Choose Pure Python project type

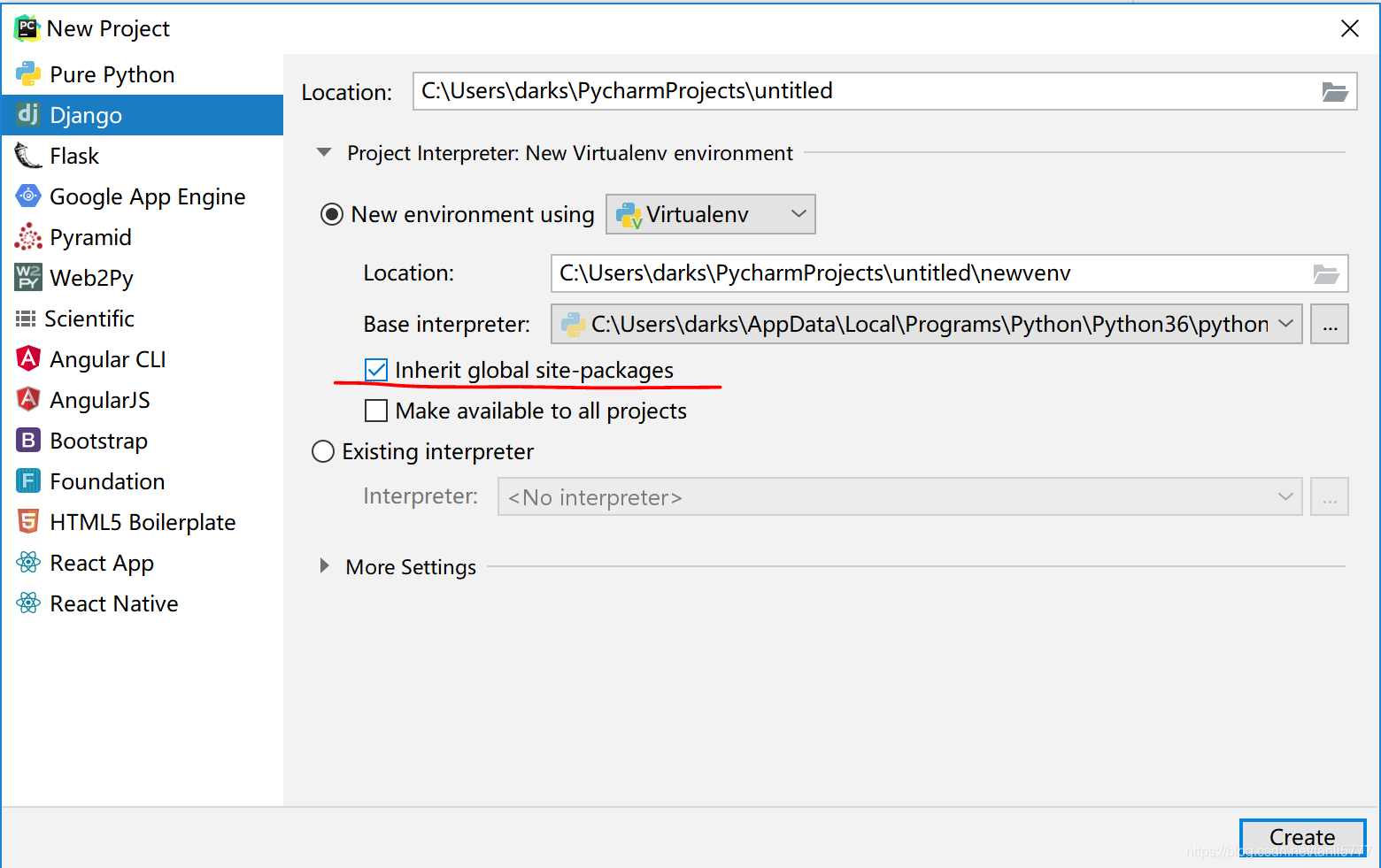click(143, 74)
